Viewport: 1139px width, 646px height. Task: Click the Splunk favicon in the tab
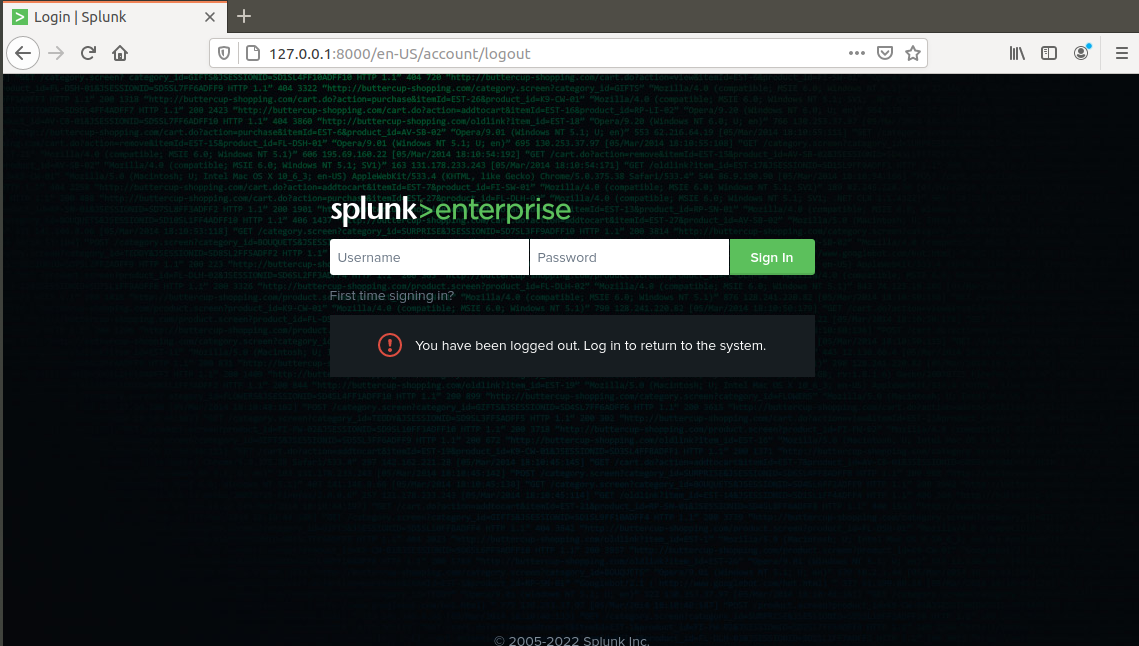pyautogui.click(x=20, y=17)
